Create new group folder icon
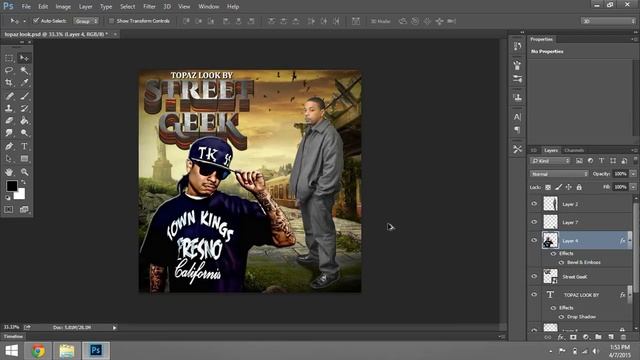 click(598, 337)
